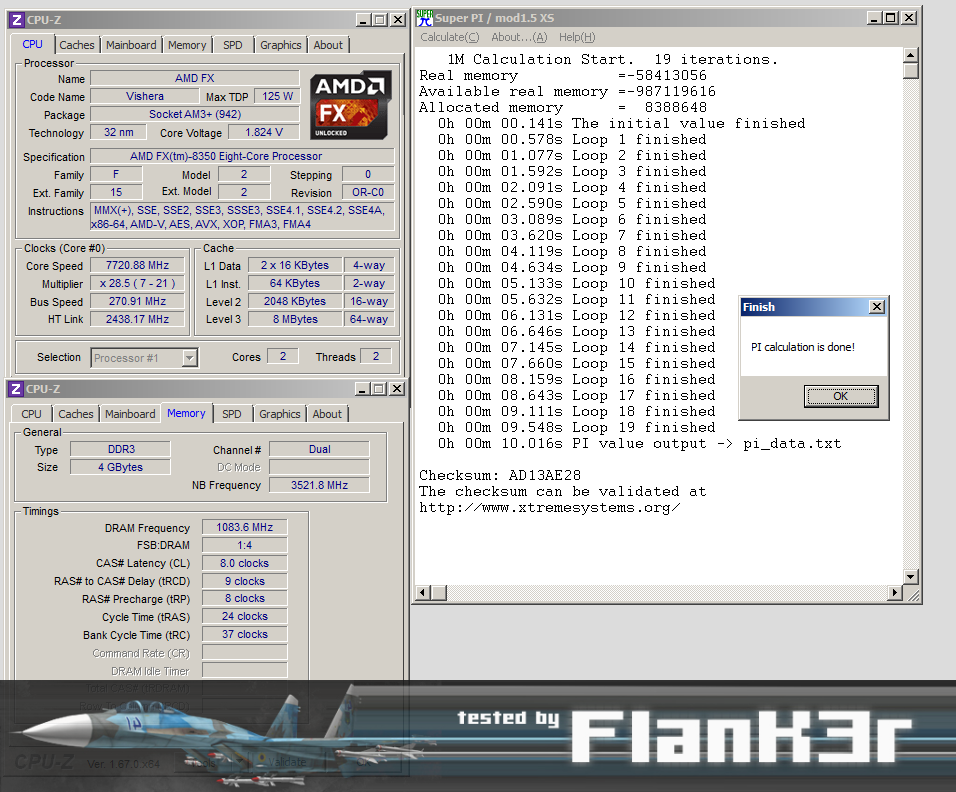Confirm the Finish dialog with OK

pos(841,396)
